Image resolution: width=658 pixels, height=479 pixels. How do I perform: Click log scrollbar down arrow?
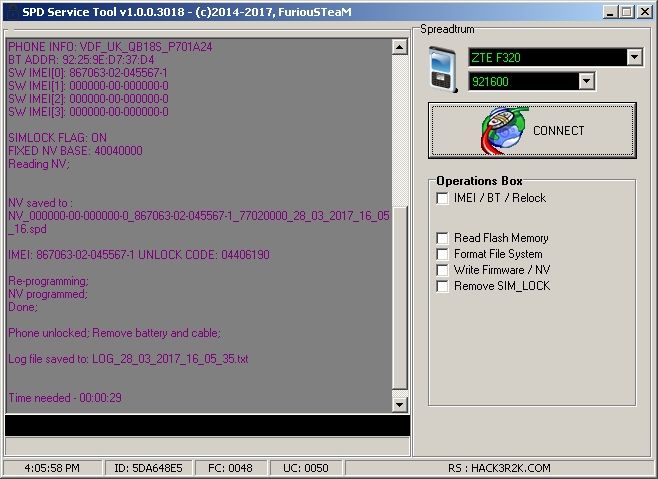pyautogui.click(x=400, y=405)
